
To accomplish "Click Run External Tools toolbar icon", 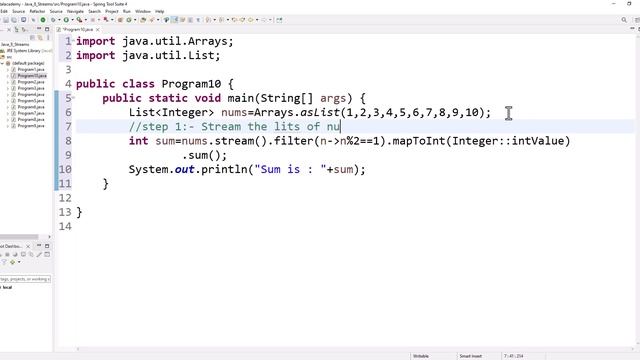I will coord(79,20).
